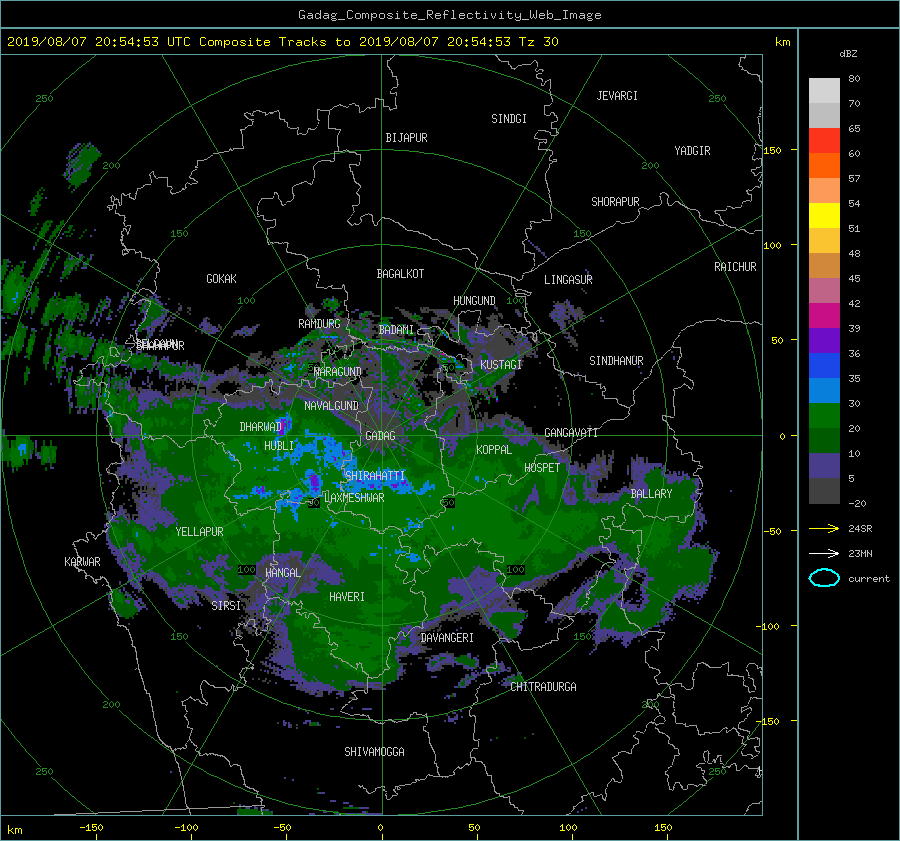Viewport: 900px width, 841px height.
Task: Click the KOPPAL city label
Action: pyautogui.click(x=494, y=449)
